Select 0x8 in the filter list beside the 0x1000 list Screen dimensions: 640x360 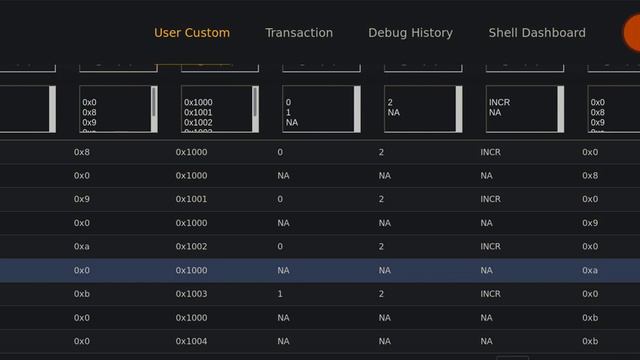coord(89,112)
